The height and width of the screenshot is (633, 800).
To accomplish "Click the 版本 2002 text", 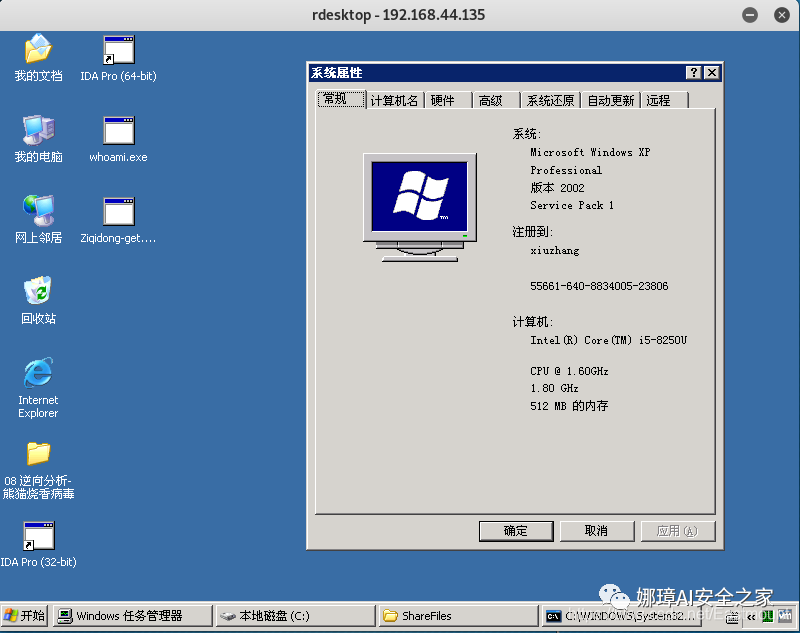I will [x=557, y=188].
